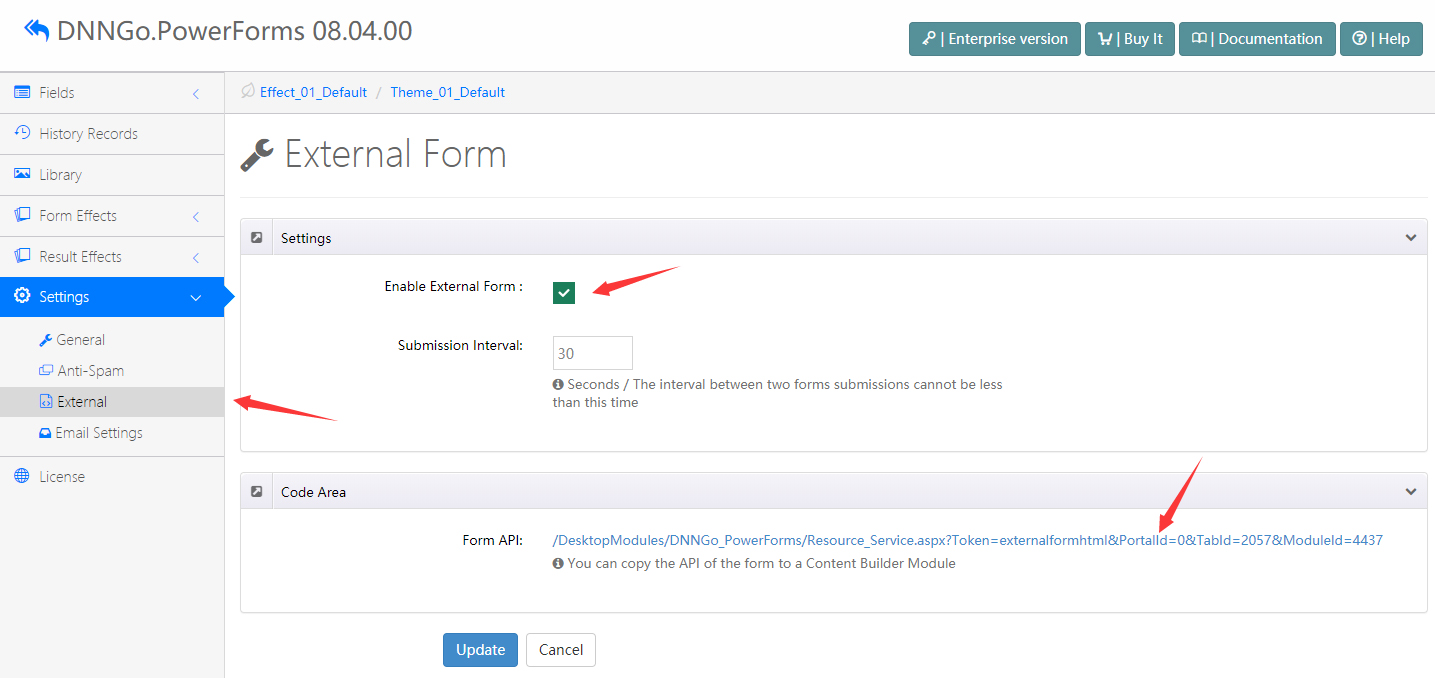
Task: Open the Theme_01_Default breadcrumb
Action: 447,92
